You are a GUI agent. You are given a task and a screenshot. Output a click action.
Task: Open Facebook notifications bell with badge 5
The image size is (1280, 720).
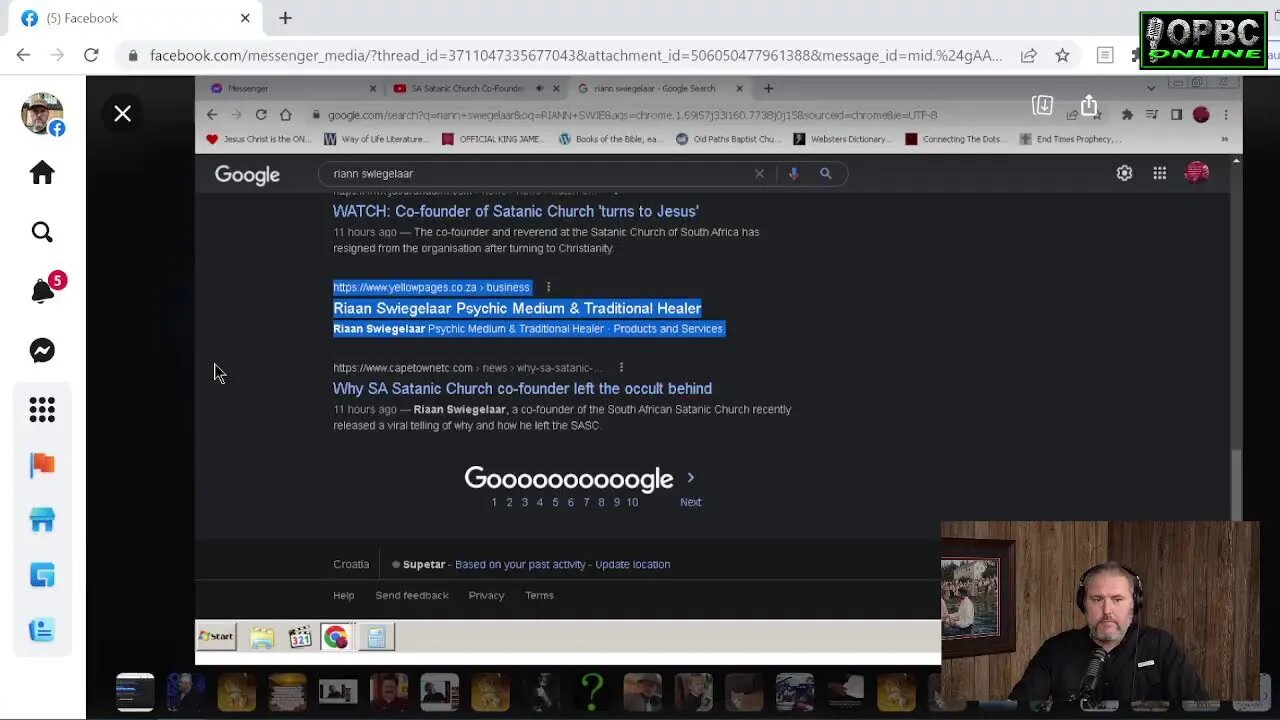tap(42, 291)
